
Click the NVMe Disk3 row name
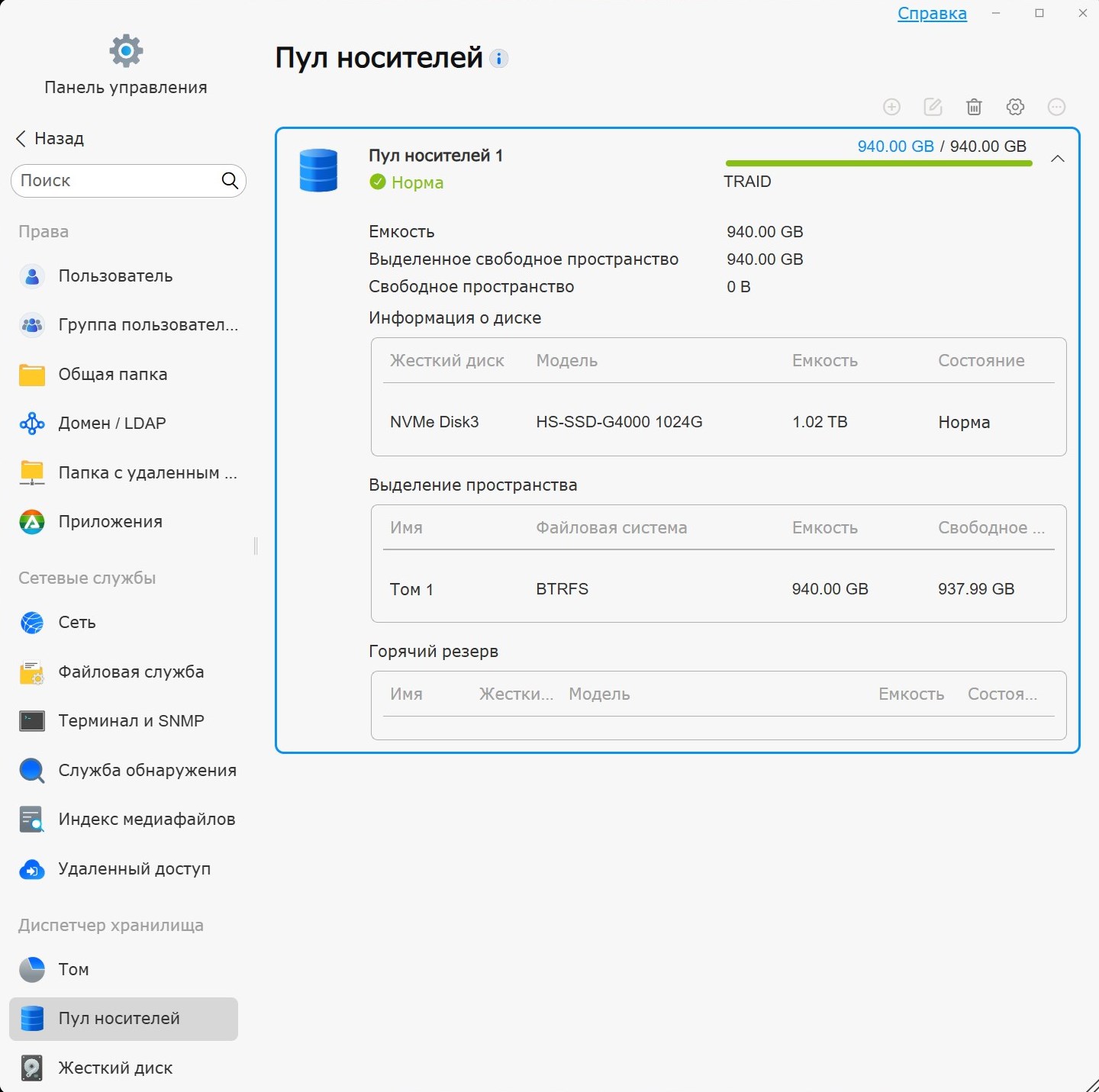pos(434,422)
